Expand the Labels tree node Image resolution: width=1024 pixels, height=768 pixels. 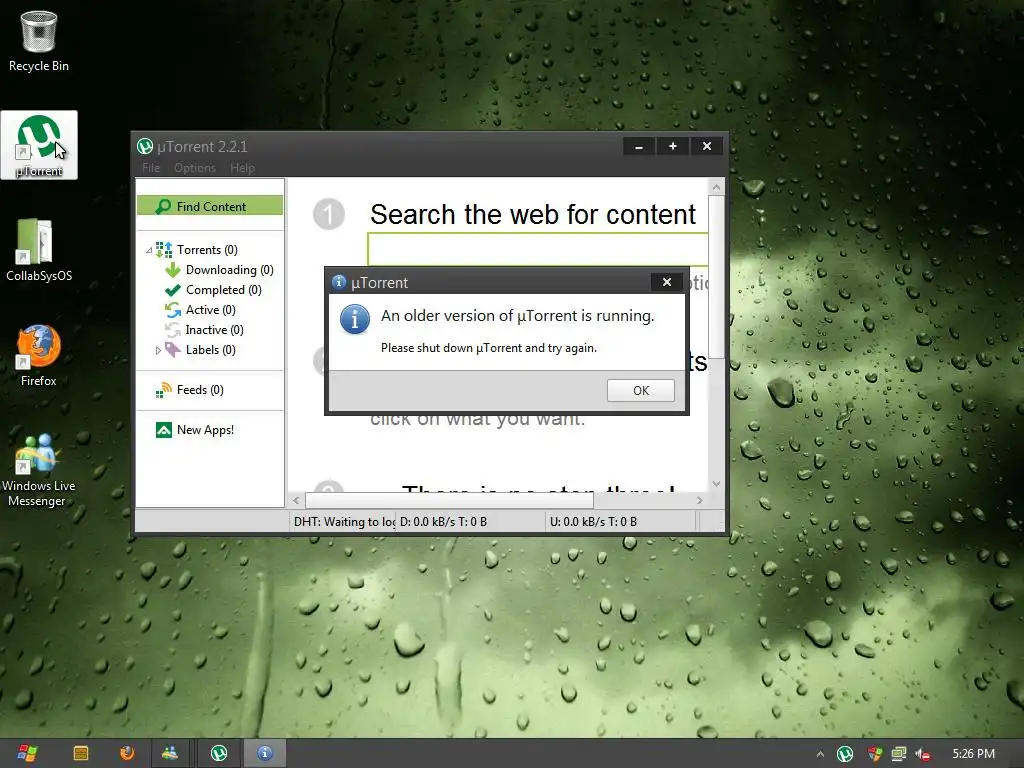158,351
